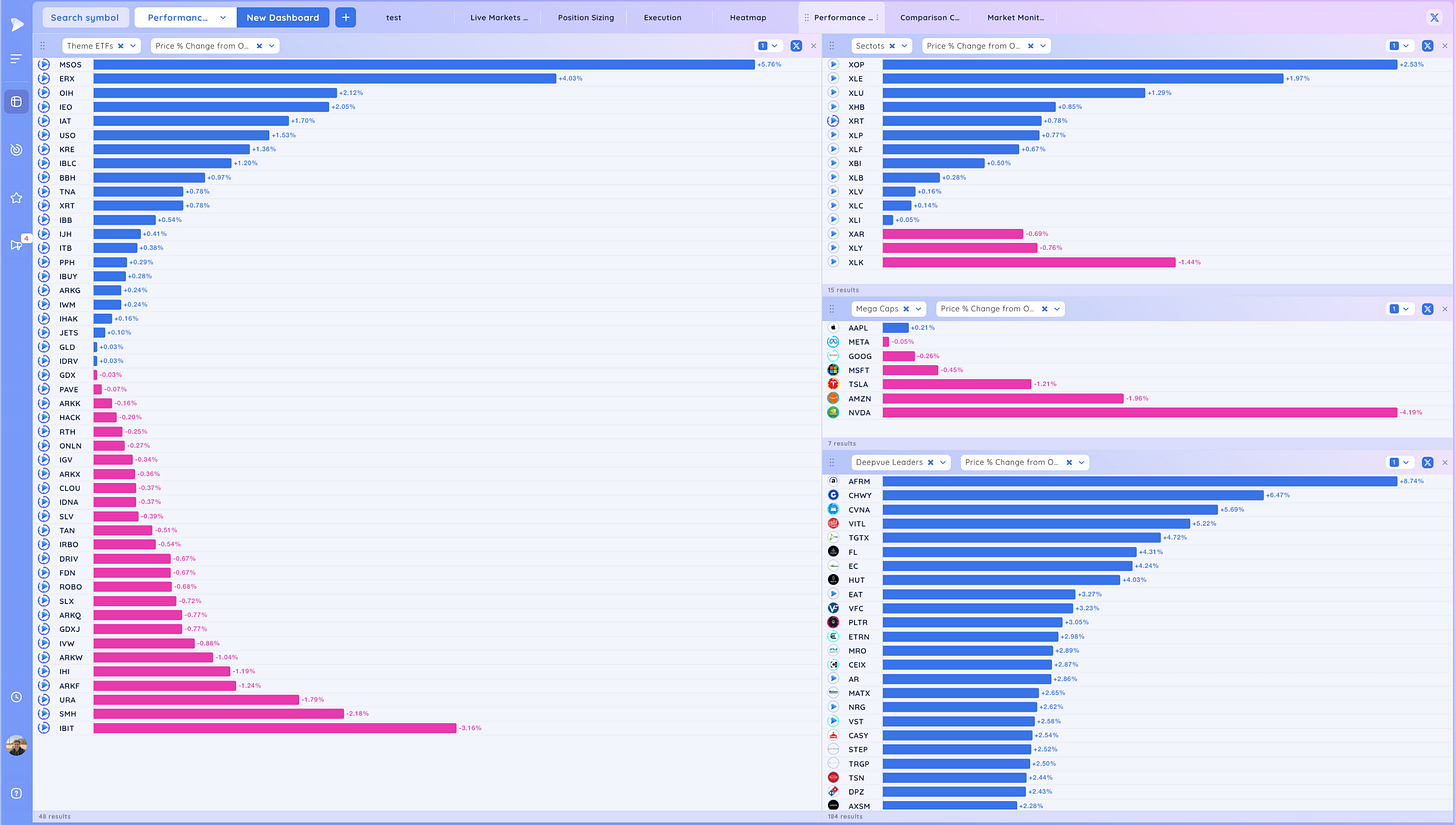Click the ERX bar showing +4.03%
This screenshot has width=1456, height=825.
(325, 78)
